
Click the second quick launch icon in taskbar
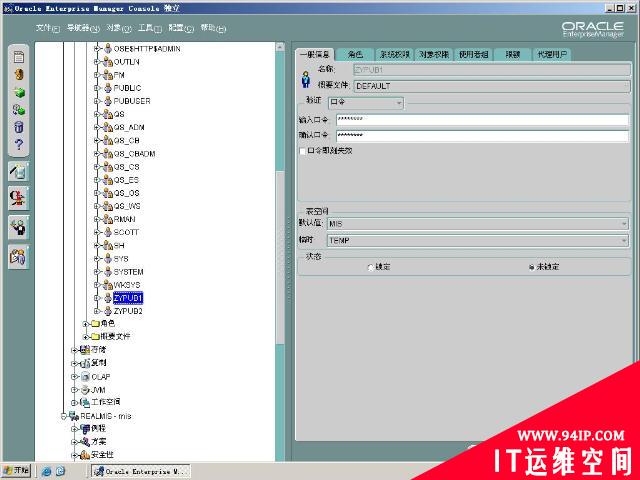click(x=60, y=471)
